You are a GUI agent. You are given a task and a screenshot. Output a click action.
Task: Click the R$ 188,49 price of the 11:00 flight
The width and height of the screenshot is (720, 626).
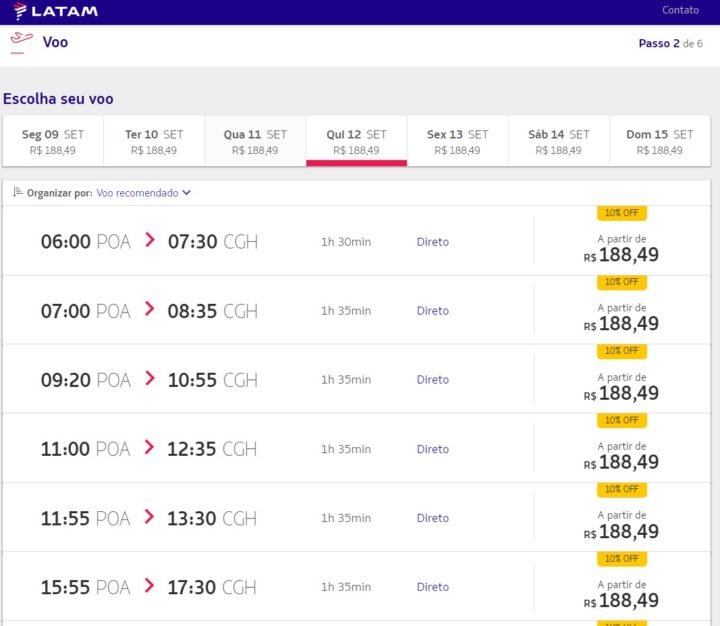(x=621, y=462)
